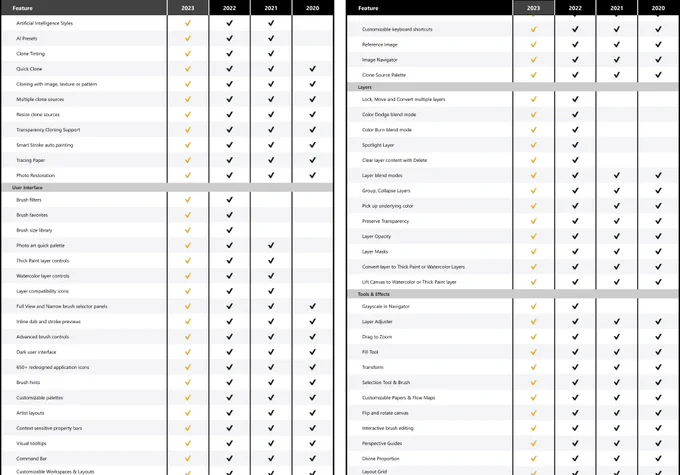
Task: Click the Transparency Cloning Support label
Action: 48,130
